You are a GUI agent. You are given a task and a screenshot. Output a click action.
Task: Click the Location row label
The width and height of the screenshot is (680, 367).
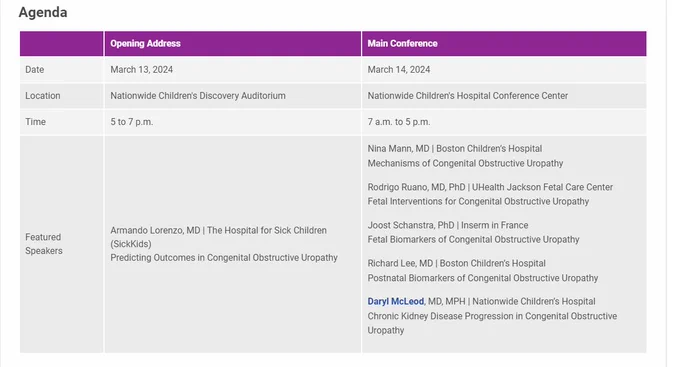[x=42, y=95]
